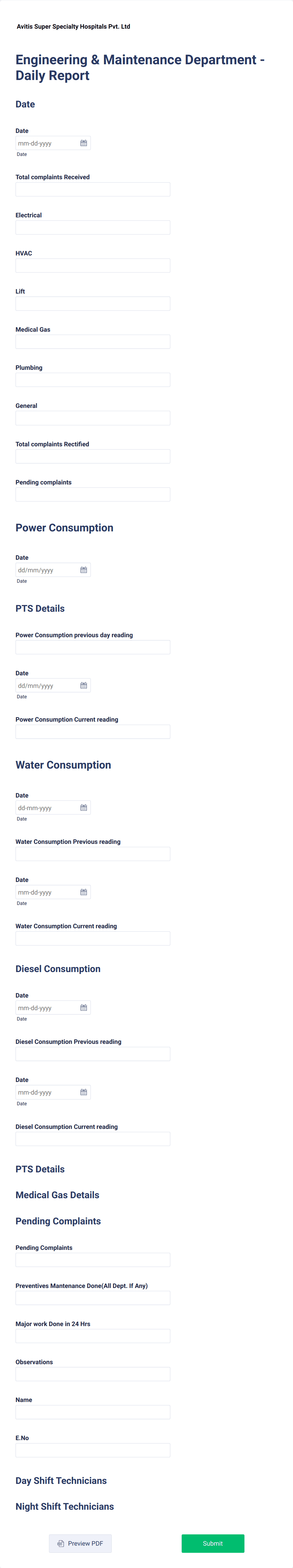Click the Observations input field
293x1568 pixels.
(92, 1374)
